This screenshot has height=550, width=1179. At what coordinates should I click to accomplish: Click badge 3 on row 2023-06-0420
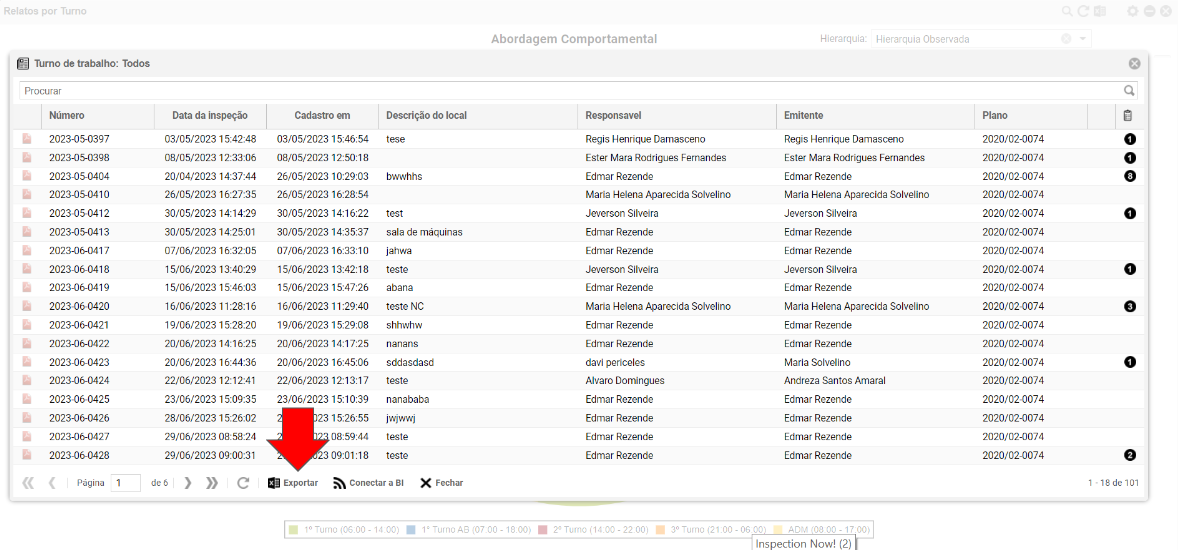tap(1129, 306)
